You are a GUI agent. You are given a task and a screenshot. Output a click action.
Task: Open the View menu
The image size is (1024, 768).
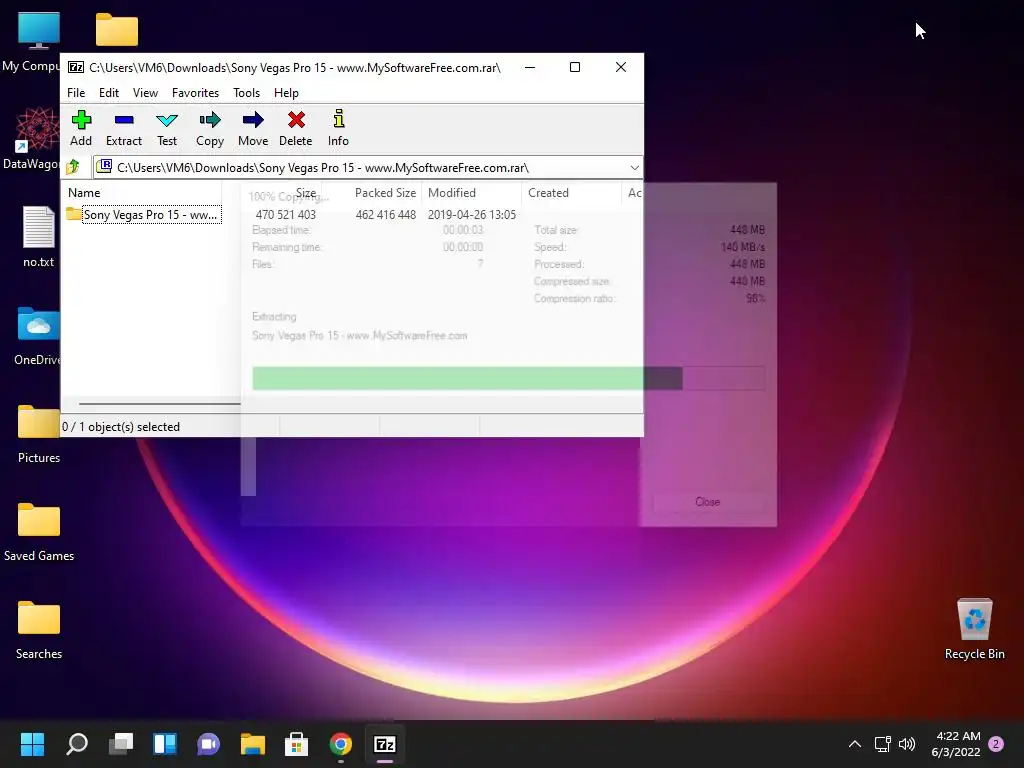[x=145, y=93]
